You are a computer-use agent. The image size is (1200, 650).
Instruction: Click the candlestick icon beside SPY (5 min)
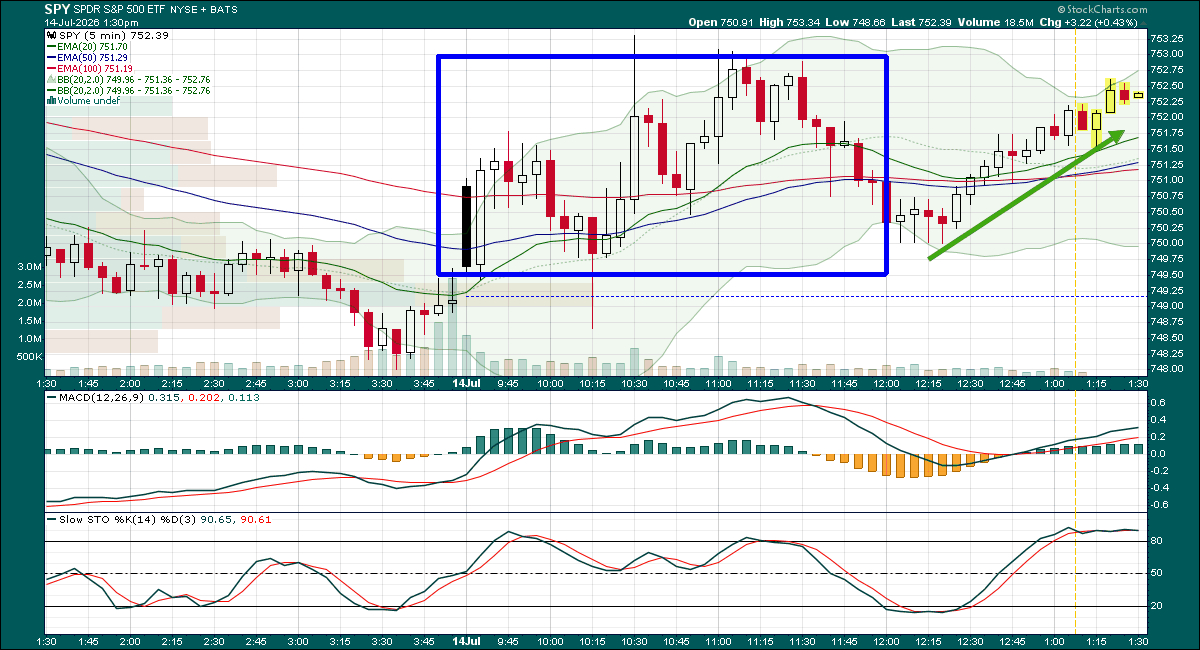pos(51,34)
